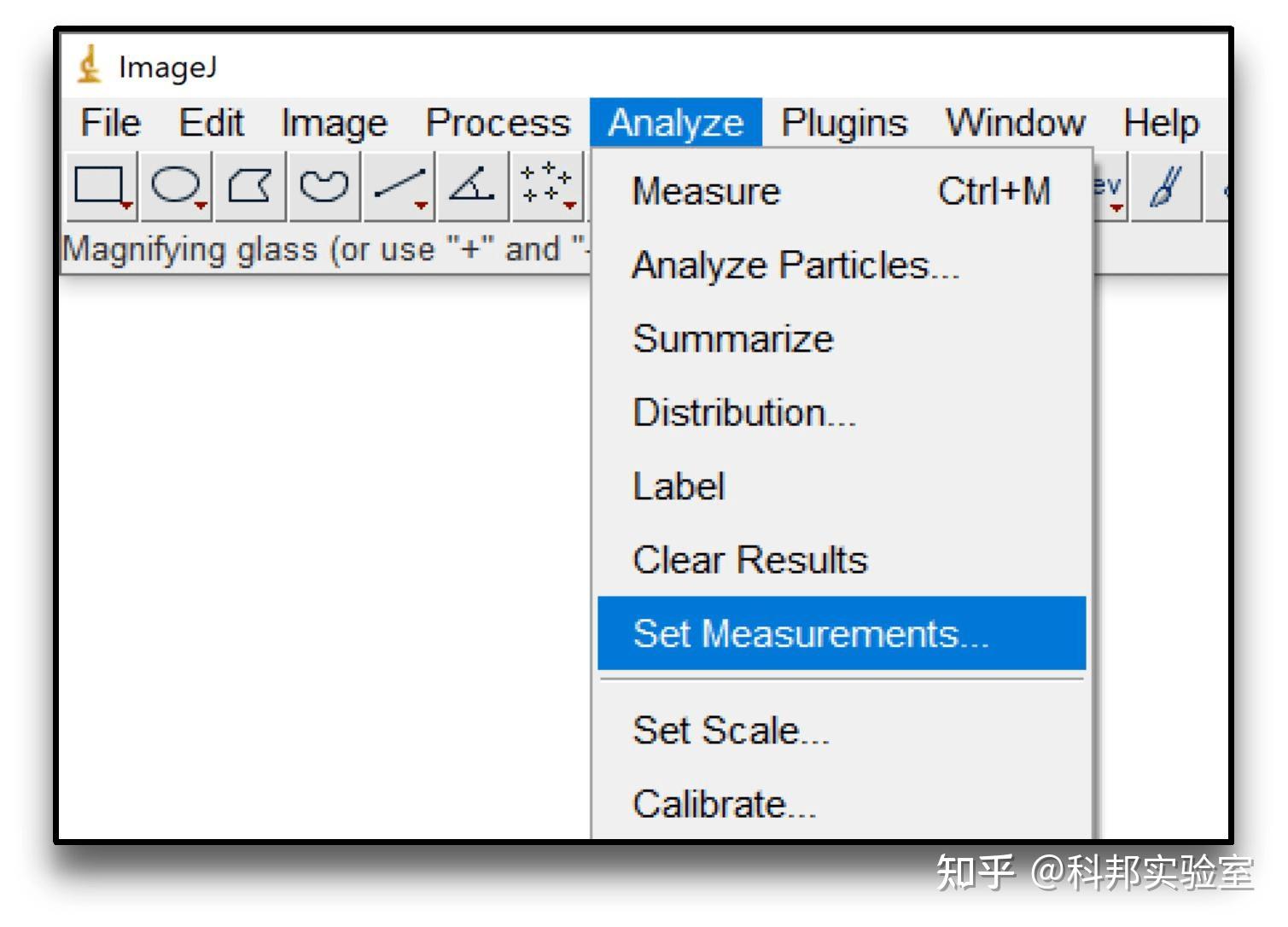Viewport: 1288px width, 927px height.
Task: Open the Image menu
Action: click(x=334, y=123)
